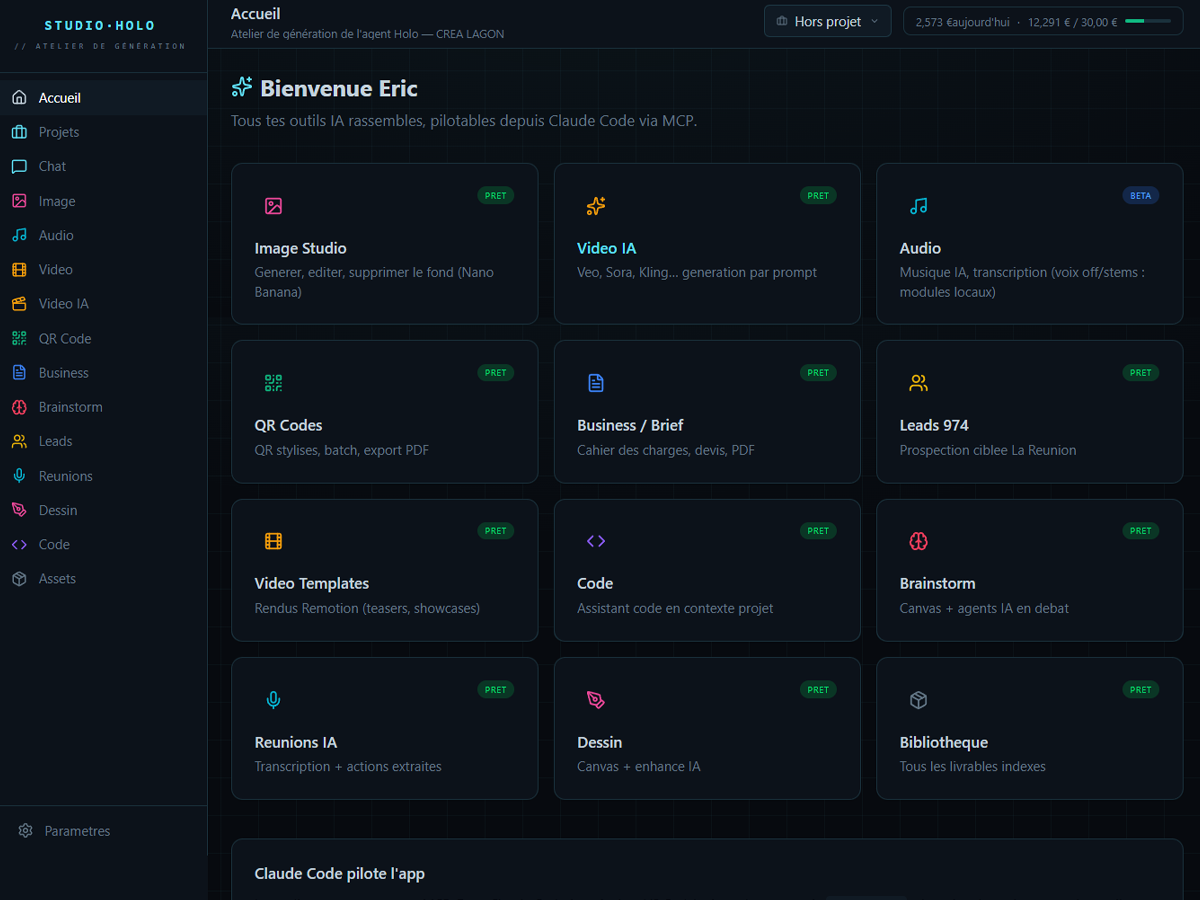This screenshot has height=900, width=1200.
Task: Click the Video film icon in sidebar
Action: (x=19, y=269)
